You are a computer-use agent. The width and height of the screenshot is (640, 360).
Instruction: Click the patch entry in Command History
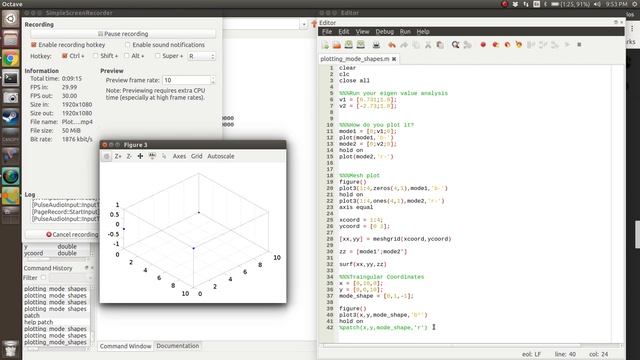[x=32, y=316]
